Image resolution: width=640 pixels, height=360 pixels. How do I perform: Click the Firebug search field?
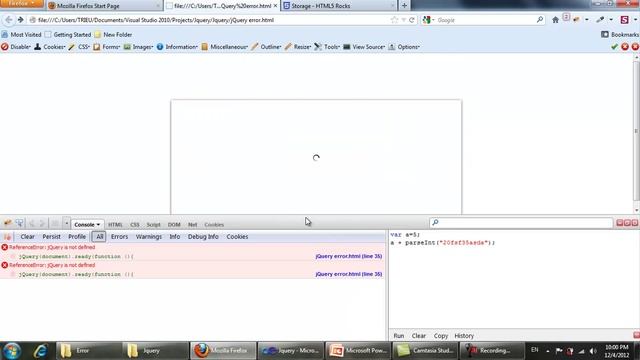[521, 222]
